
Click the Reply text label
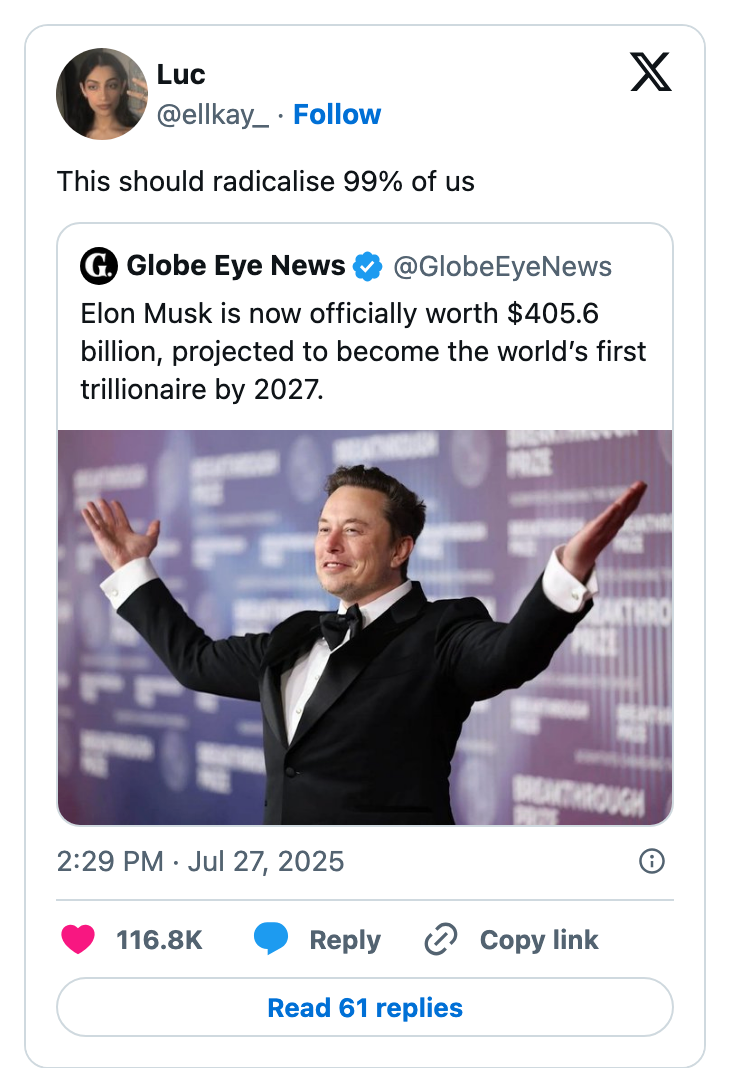coord(345,940)
